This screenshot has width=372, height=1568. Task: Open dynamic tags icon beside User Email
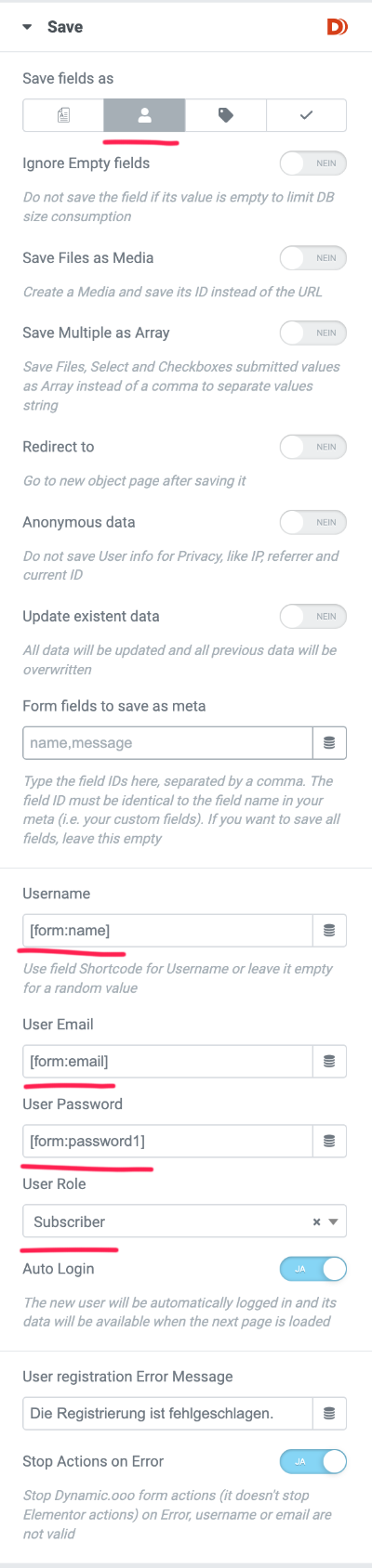329,1062
